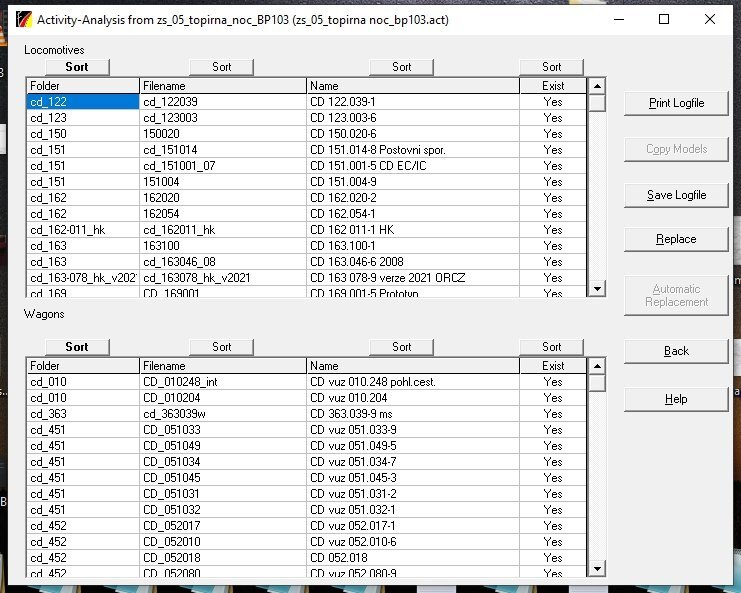Sort Wagons by Filename column
This screenshot has height=593, width=741.
pos(222,347)
